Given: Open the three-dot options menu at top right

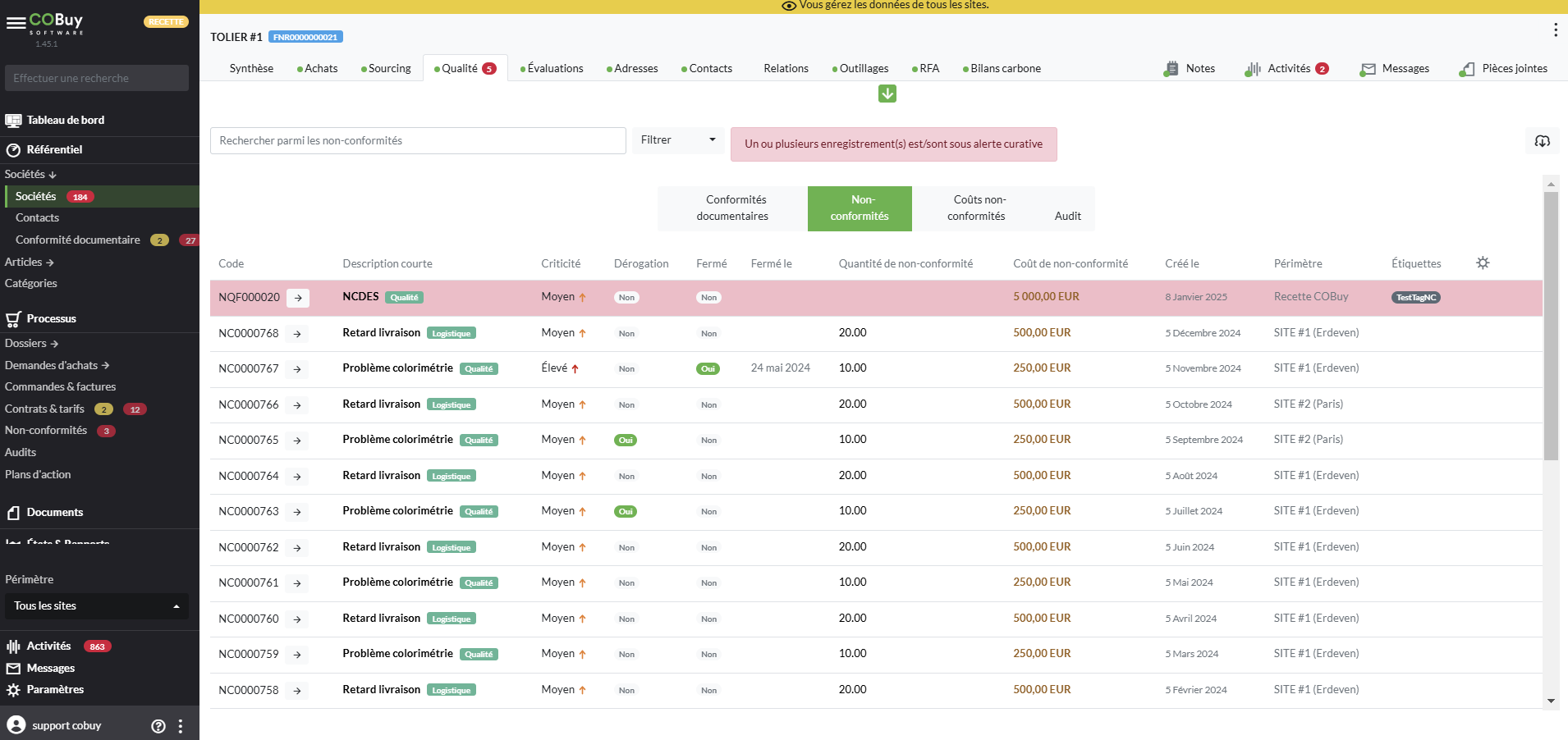Looking at the screenshot, I should pos(1555,30).
